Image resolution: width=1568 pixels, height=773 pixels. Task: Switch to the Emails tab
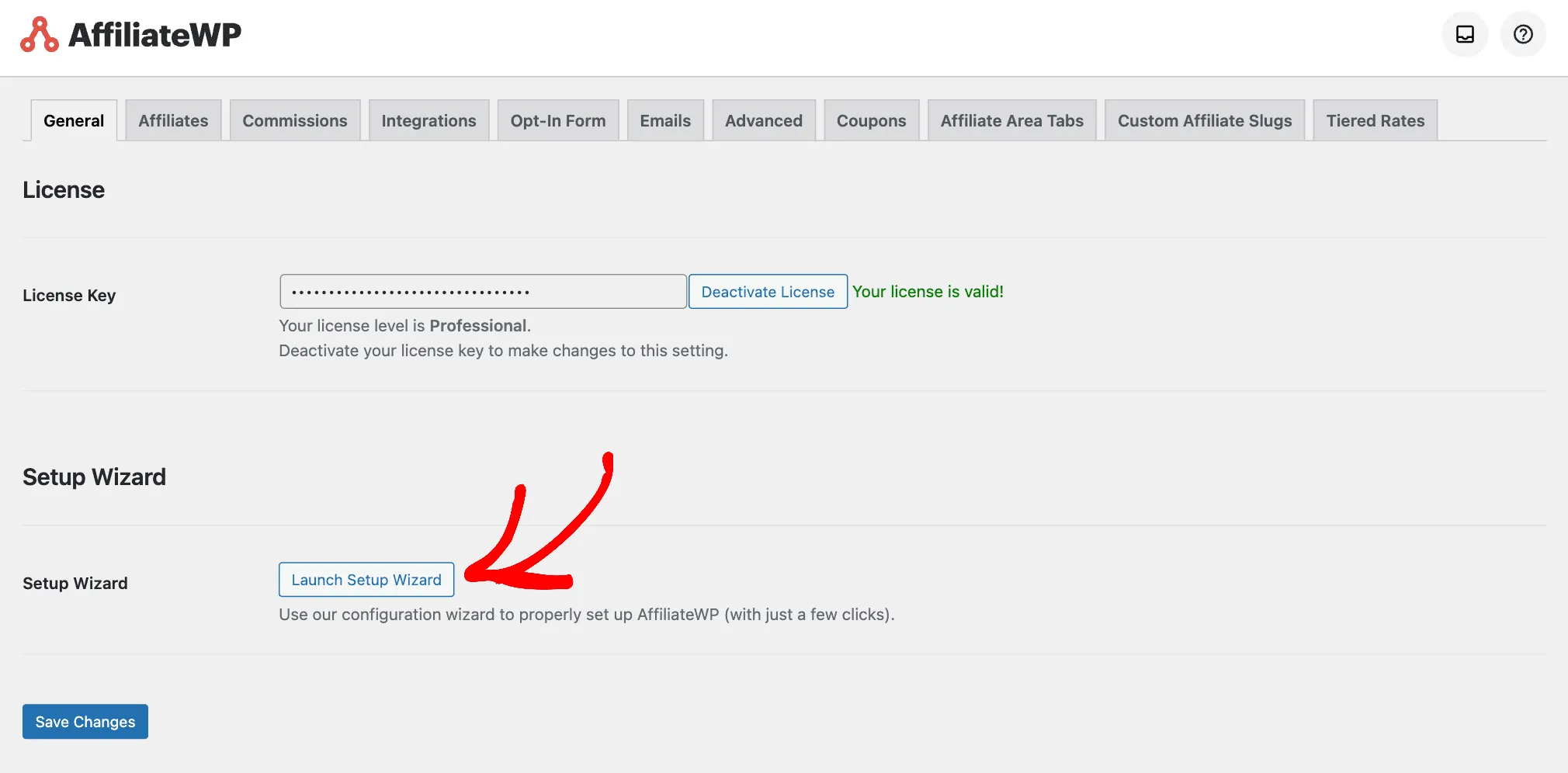click(x=665, y=120)
